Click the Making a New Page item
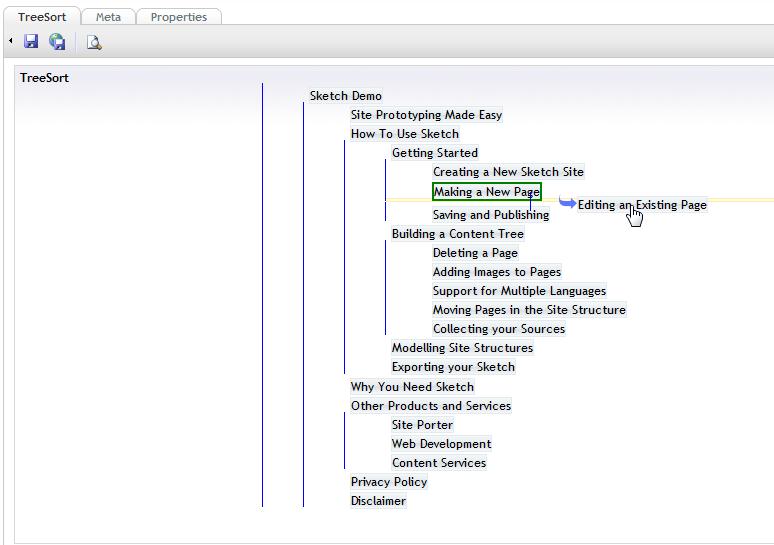The image size is (774, 545). click(x=487, y=192)
